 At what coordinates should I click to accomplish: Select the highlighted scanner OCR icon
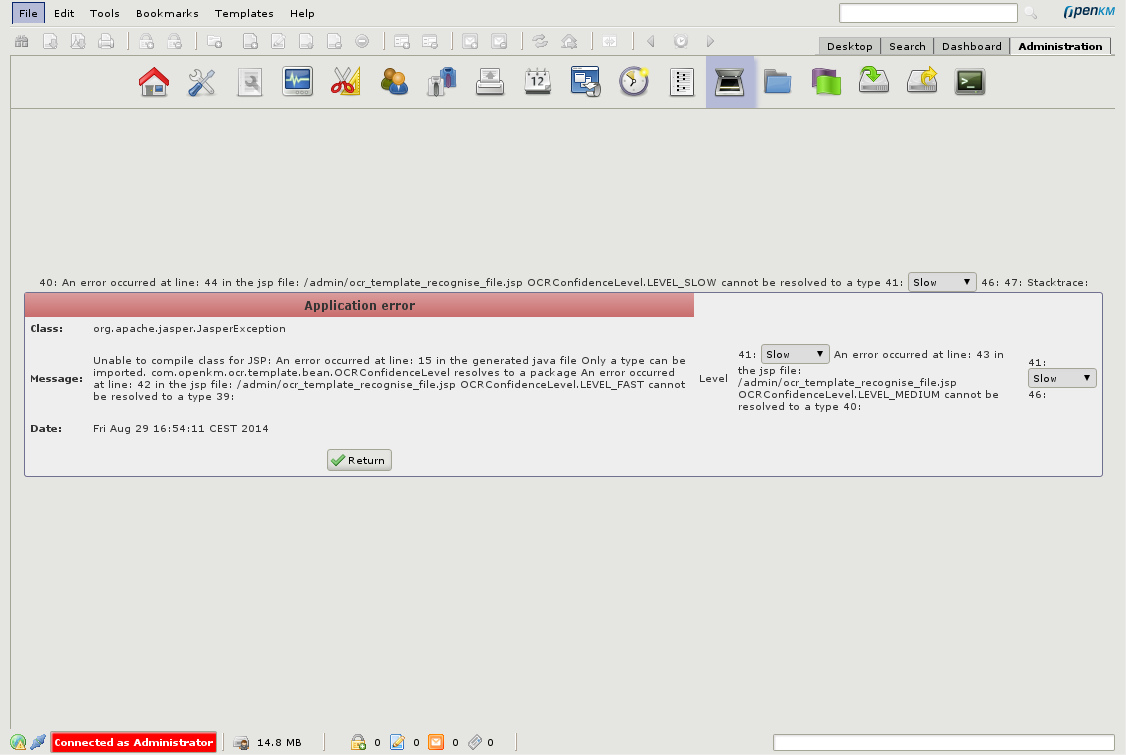click(x=730, y=82)
